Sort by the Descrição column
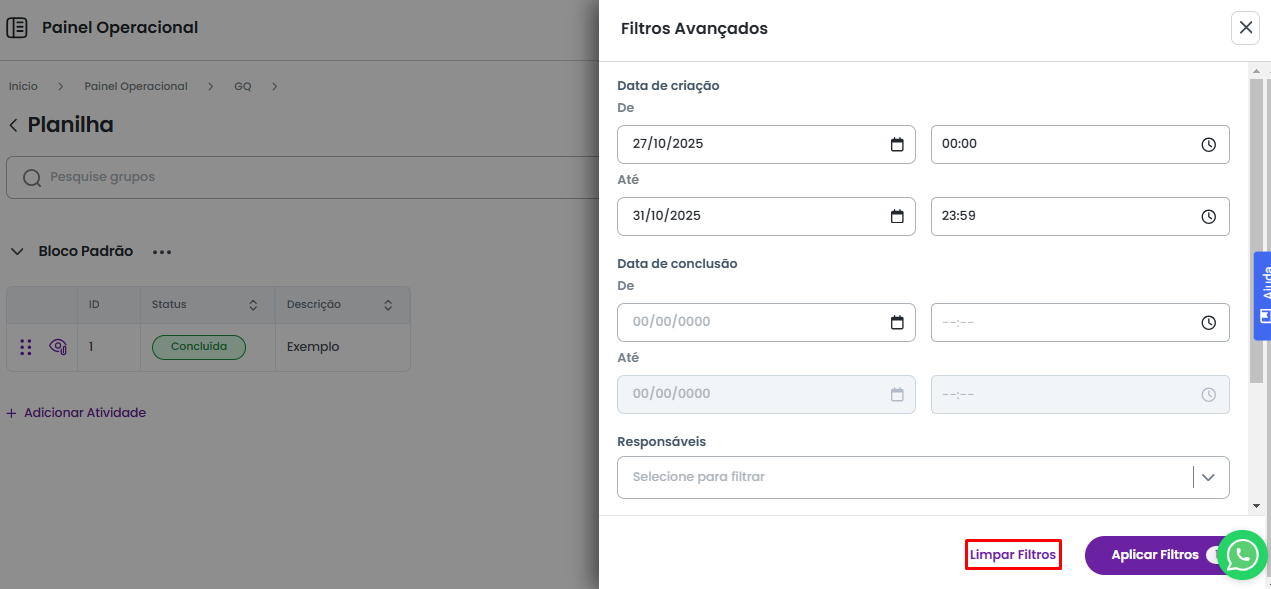 [388, 305]
